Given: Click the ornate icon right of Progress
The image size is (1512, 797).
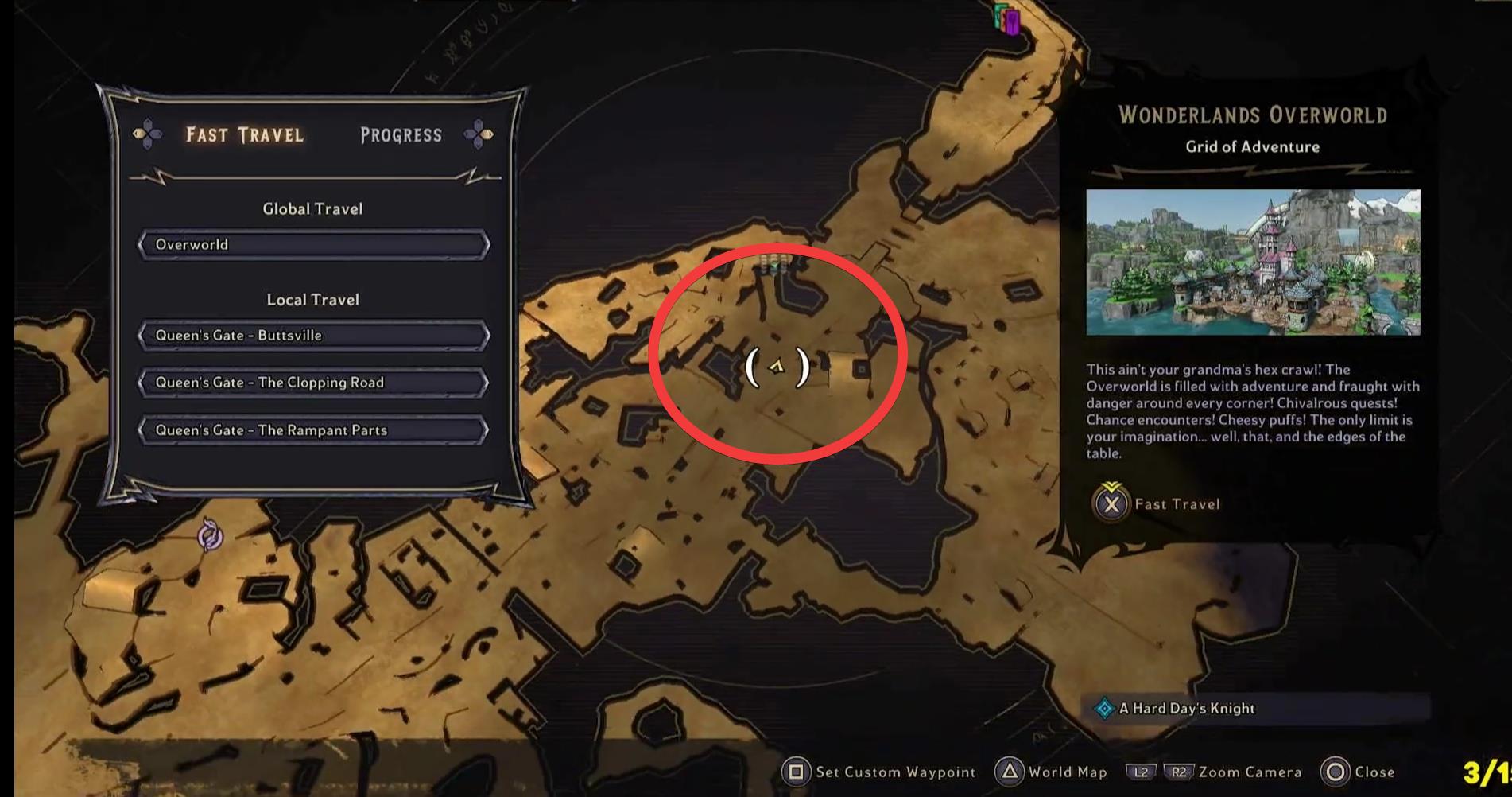Looking at the screenshot, I should [x=479, y=134].
